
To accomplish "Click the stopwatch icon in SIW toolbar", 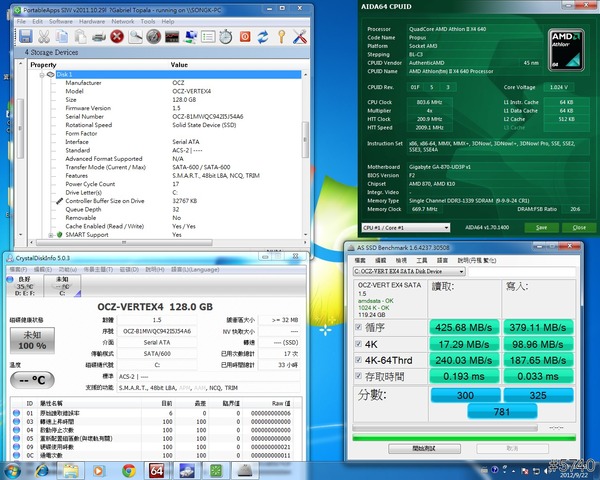I will click(226, 37).
